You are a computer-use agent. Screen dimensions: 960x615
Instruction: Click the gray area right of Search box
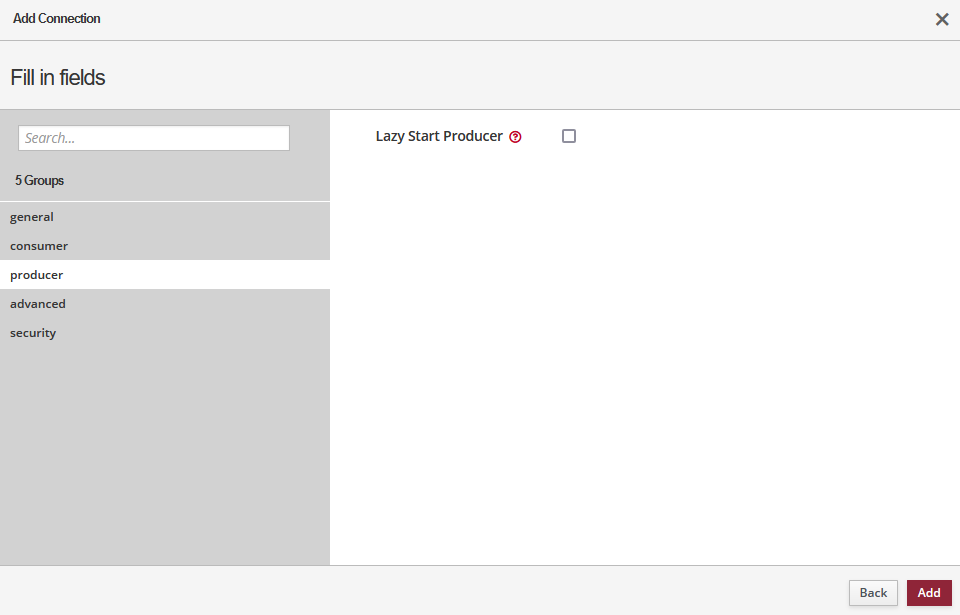point(309,138)
